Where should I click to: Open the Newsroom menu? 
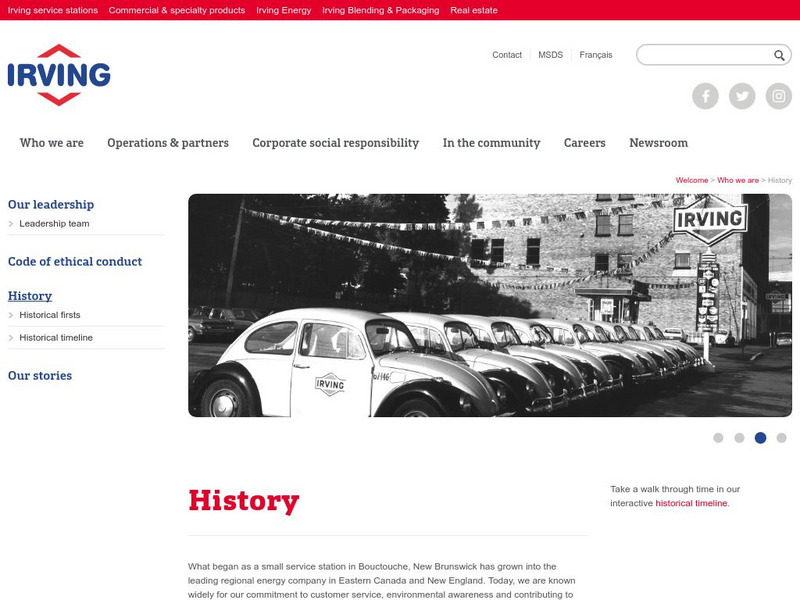(659, 143)
